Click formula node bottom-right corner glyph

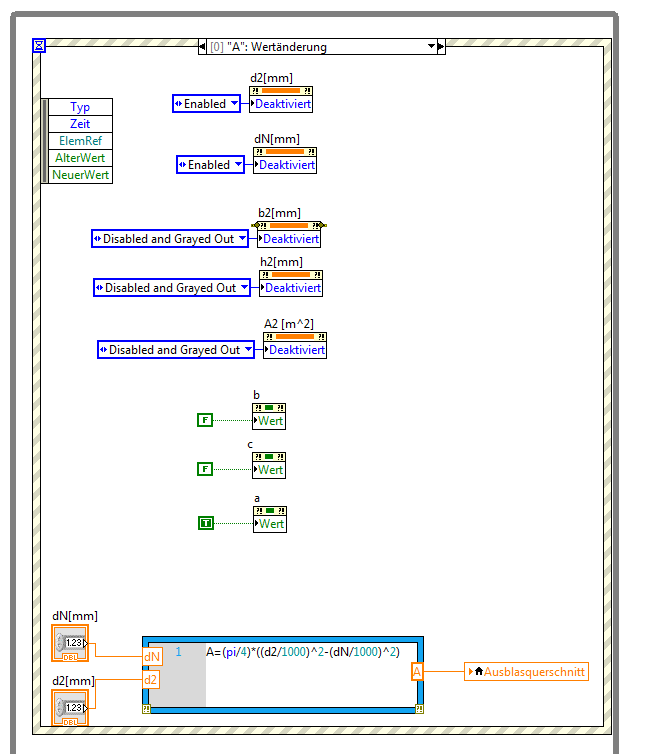click(419, 709)
